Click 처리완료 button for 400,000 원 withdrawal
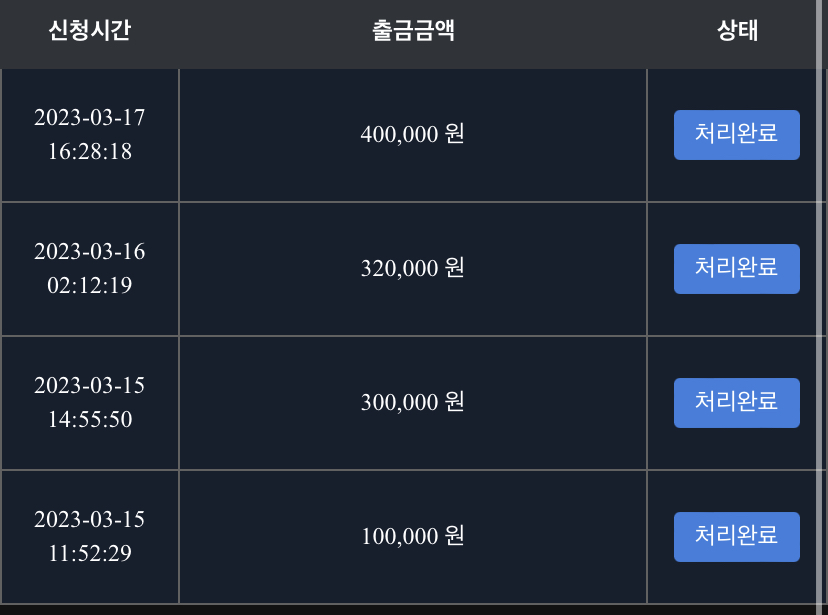This screenshot has height=615, width=828. (x=737, y=135)
